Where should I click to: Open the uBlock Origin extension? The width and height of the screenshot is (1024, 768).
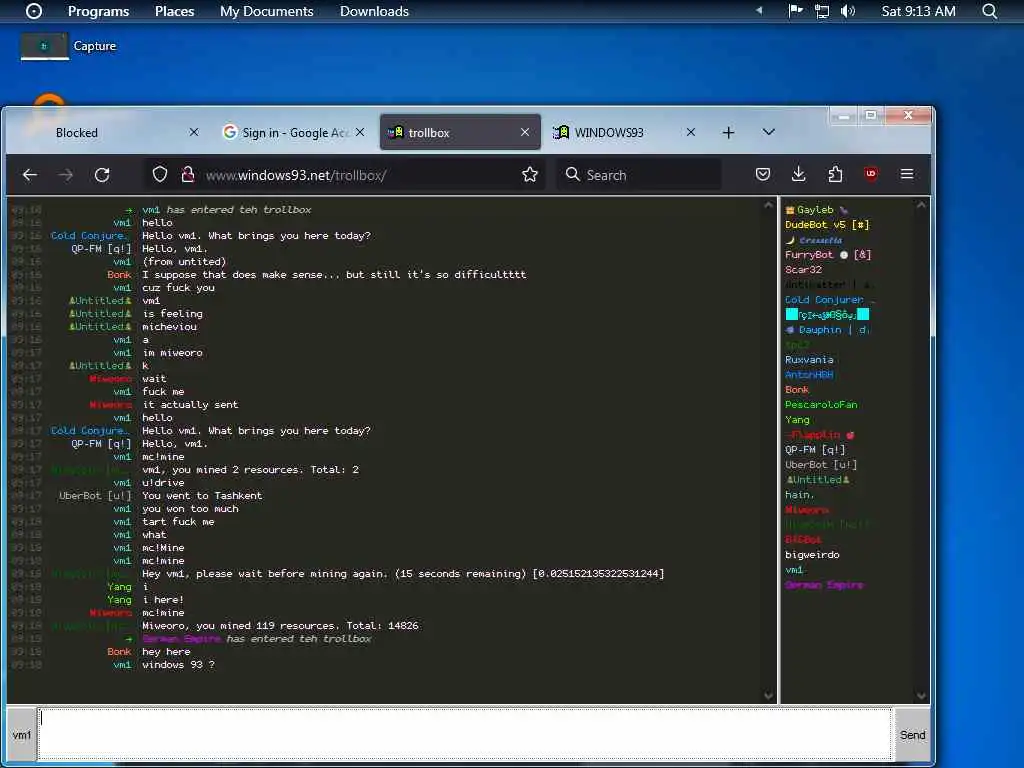tap(871, 174)
